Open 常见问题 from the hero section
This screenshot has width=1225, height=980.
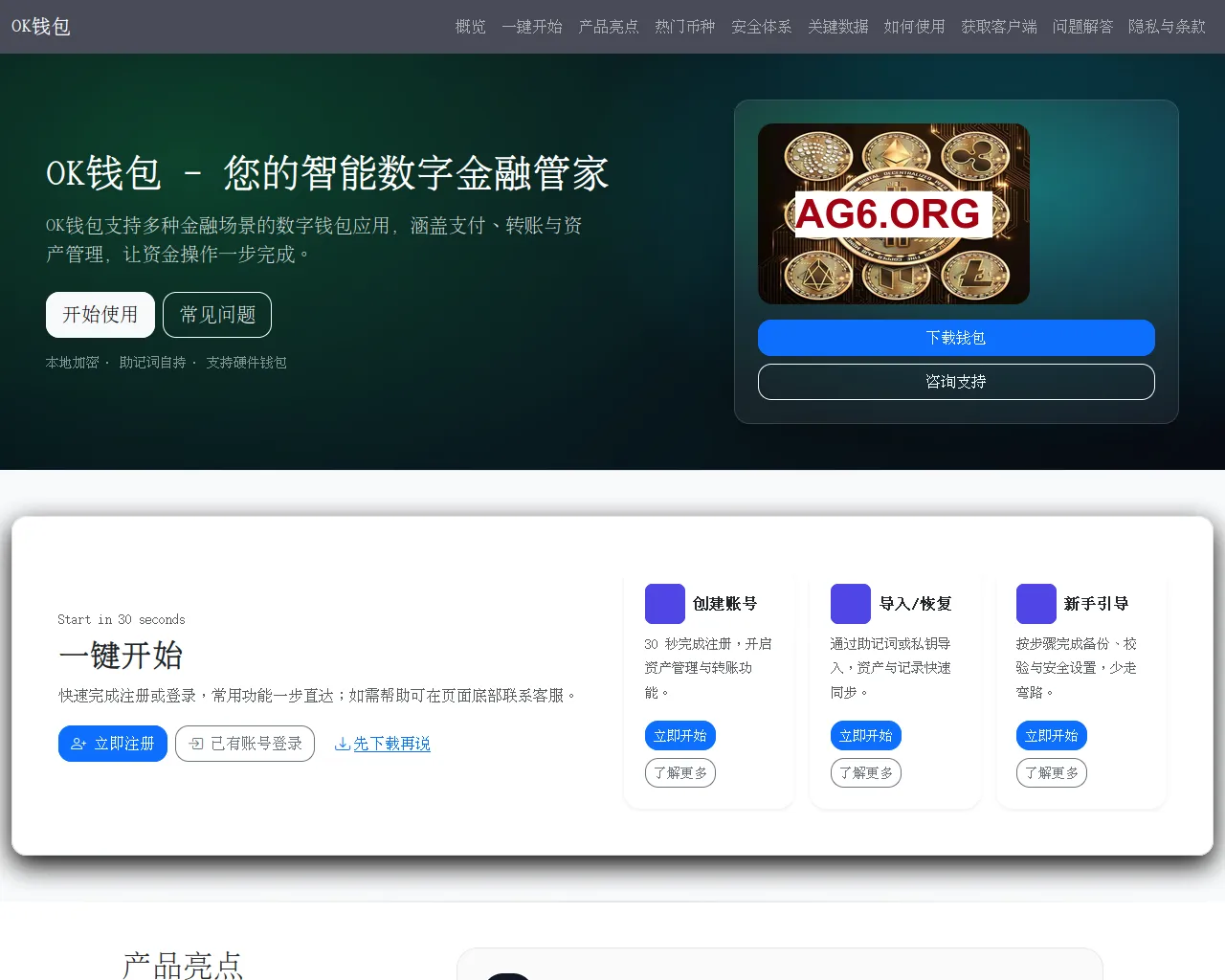point(217,315)
